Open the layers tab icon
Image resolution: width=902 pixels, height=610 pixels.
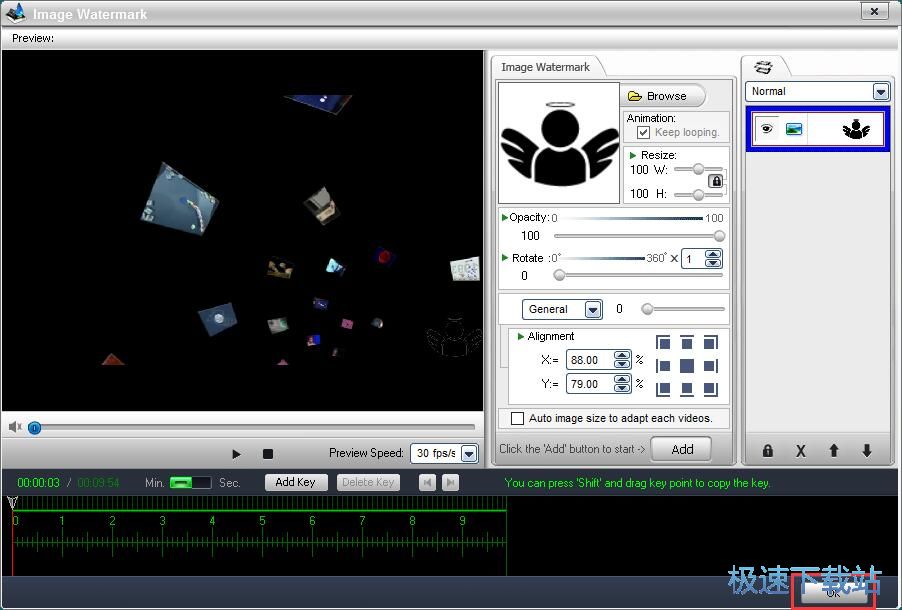click(x=763, y=67)
